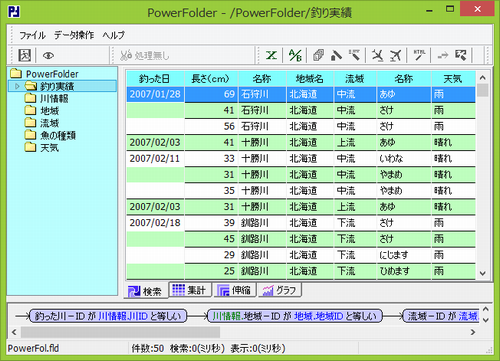Click the condition pane horizontal scrollbar thumb

tap(120, 332)
